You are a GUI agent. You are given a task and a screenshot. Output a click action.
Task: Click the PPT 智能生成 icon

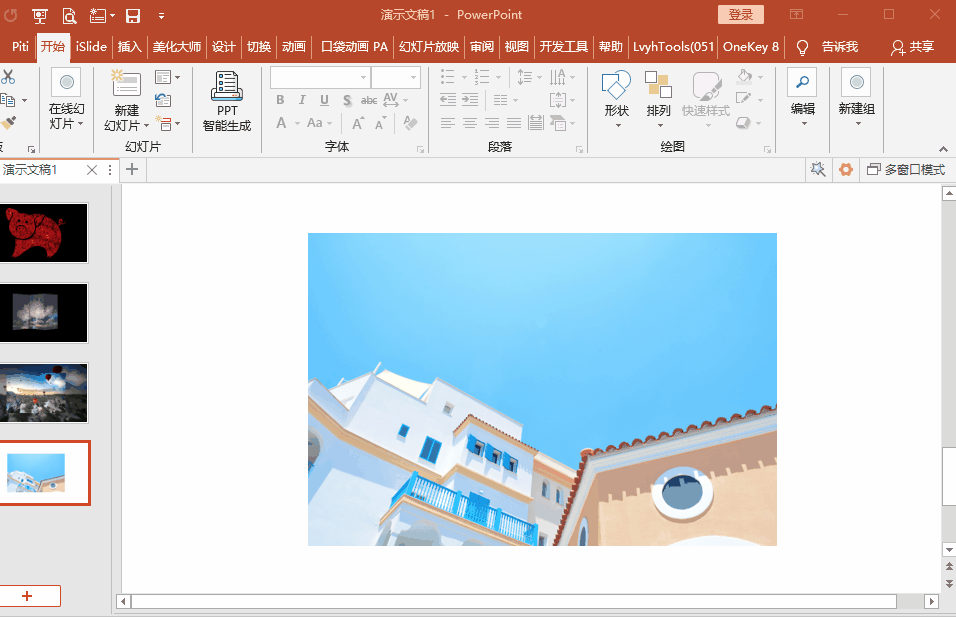pos(227,87)
